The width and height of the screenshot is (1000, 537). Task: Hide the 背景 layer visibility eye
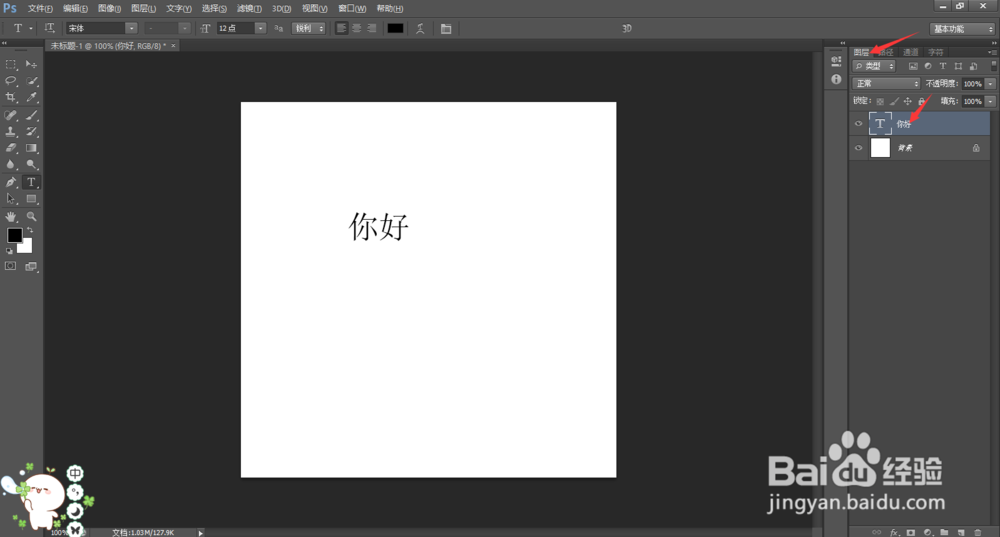[x=858, y=148]
